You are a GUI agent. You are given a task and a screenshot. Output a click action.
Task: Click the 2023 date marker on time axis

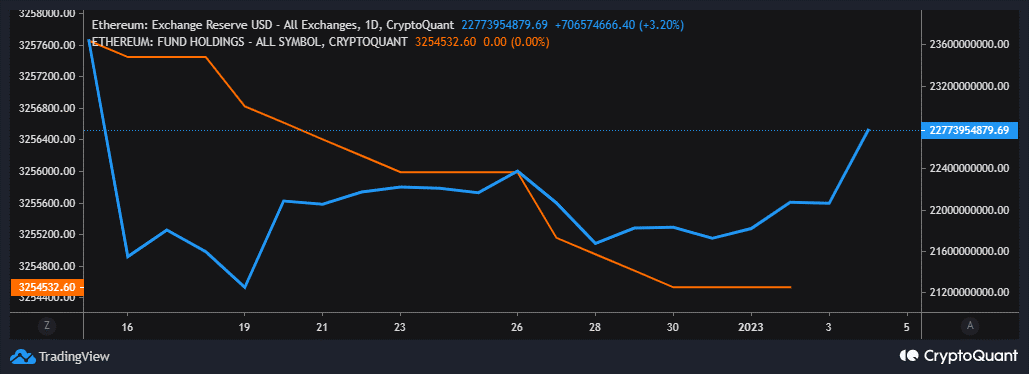[x=751, y=326]
